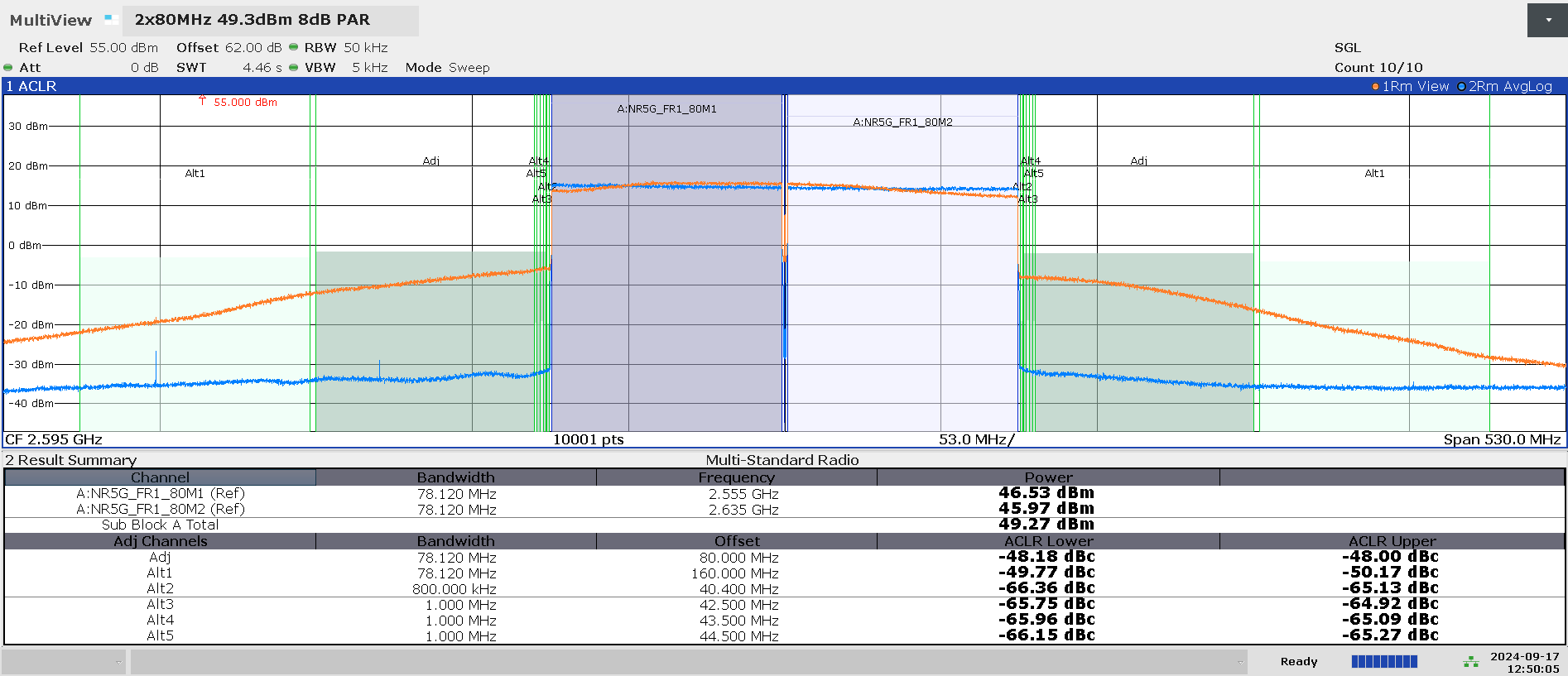Click the green dot next to Att
The image size is (1568, 676).
8,67
